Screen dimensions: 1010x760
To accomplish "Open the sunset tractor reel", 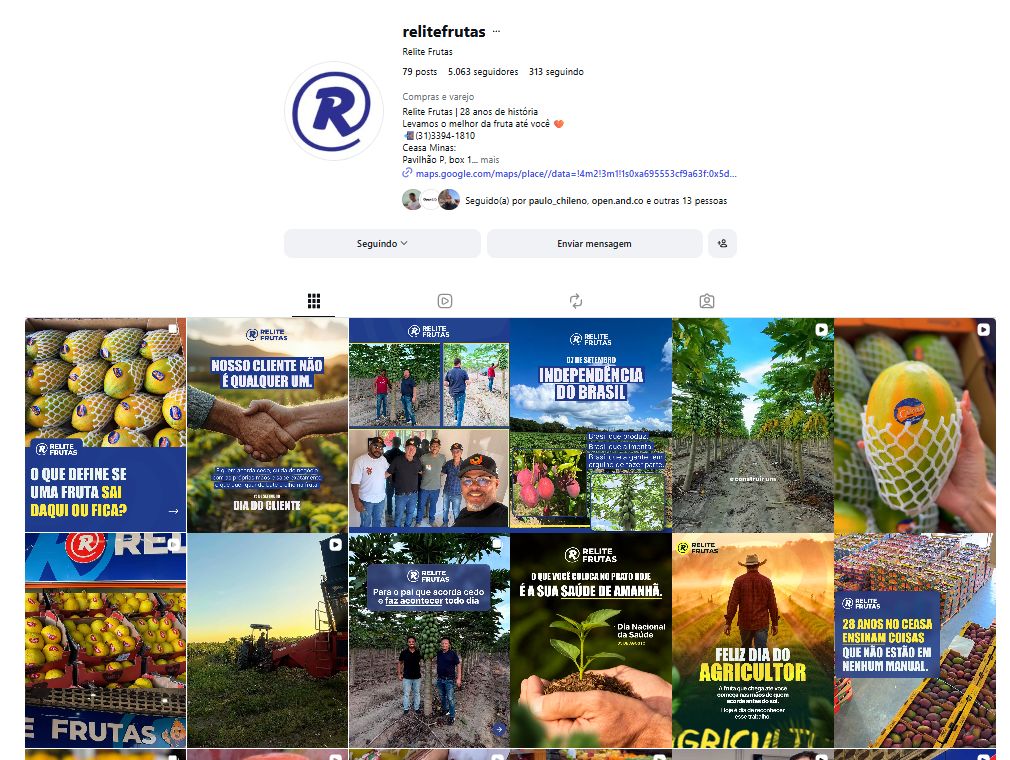I will point(267,640).
